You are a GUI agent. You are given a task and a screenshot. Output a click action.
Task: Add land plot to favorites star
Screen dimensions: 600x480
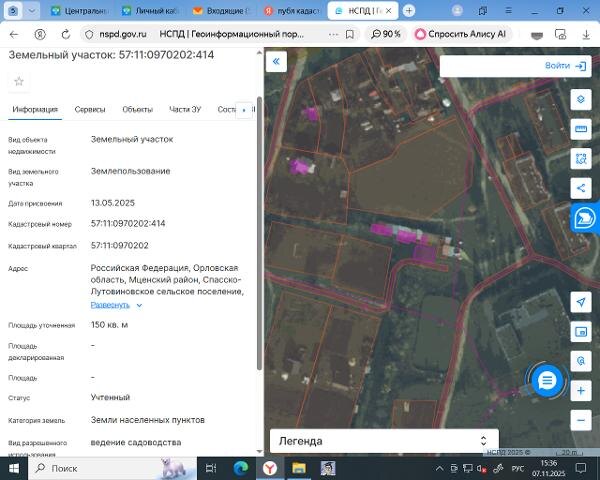point(19,81)
